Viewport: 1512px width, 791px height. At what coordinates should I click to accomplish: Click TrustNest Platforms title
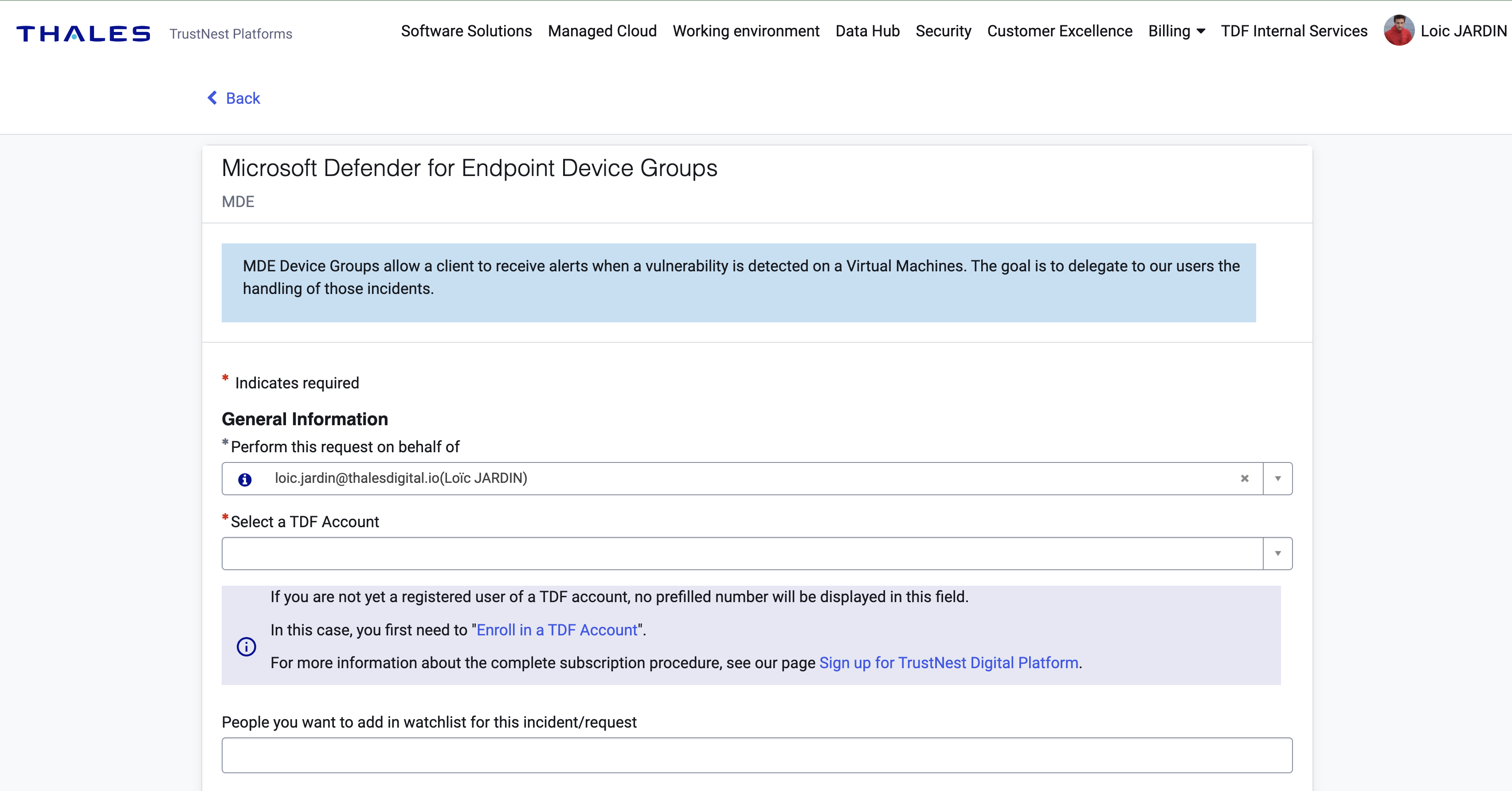[231, 34]
